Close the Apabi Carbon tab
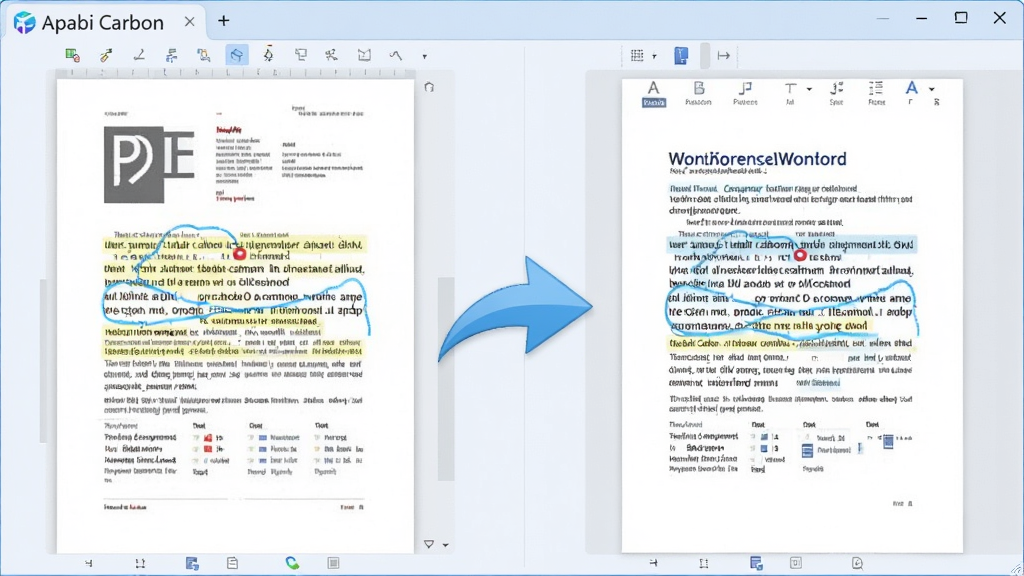The image size is (1024, 576). tap(189, 22)
